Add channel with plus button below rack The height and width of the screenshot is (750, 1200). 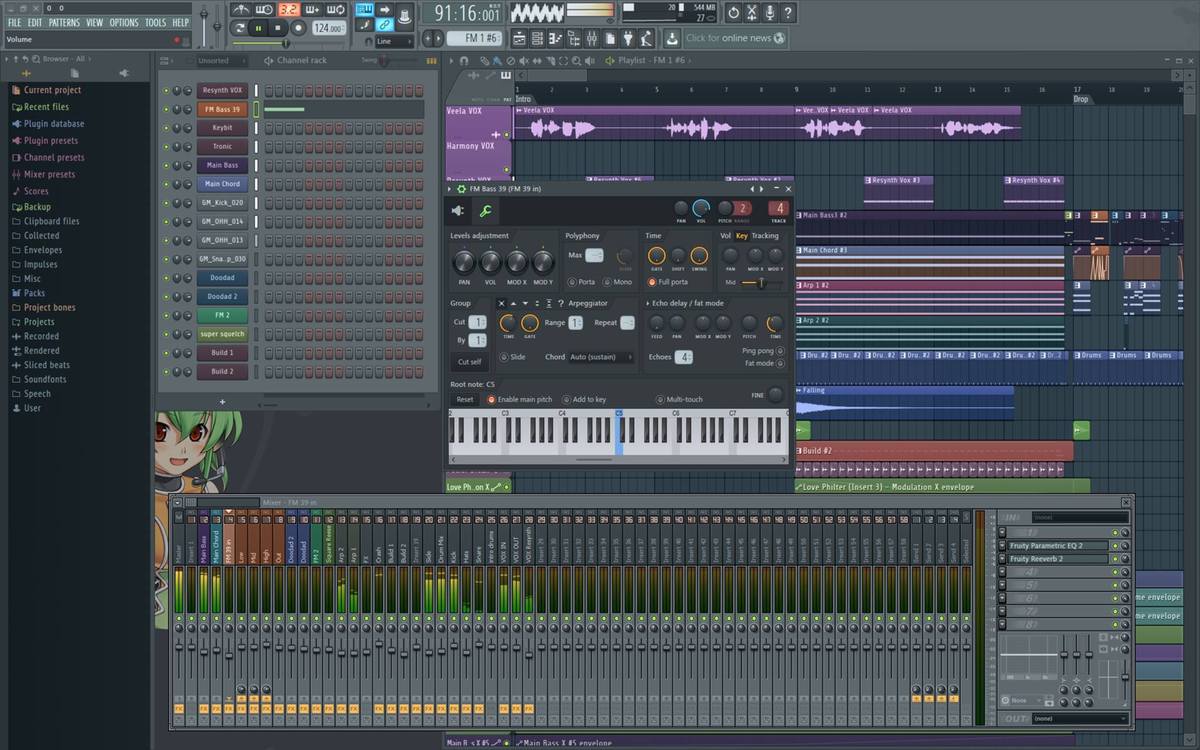pos(222,402)
